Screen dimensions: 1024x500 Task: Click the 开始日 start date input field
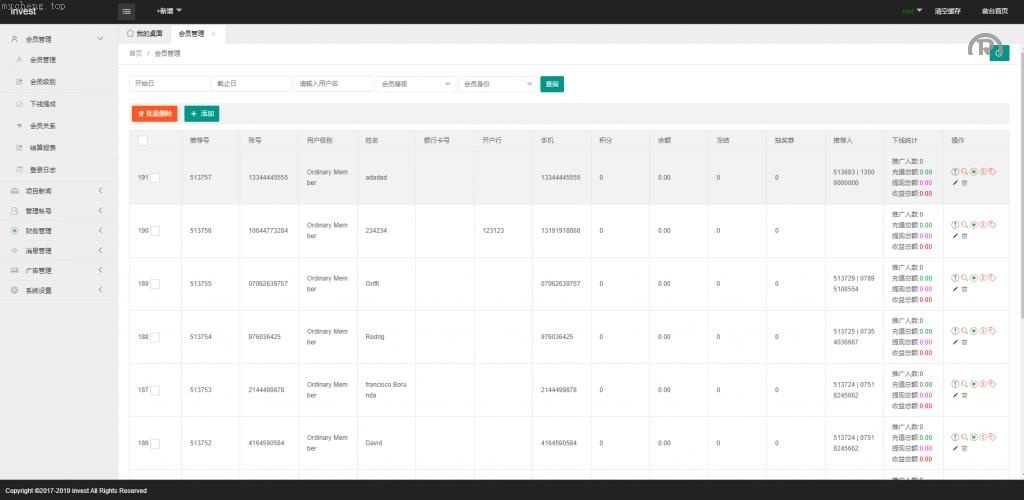coord(168,84)
